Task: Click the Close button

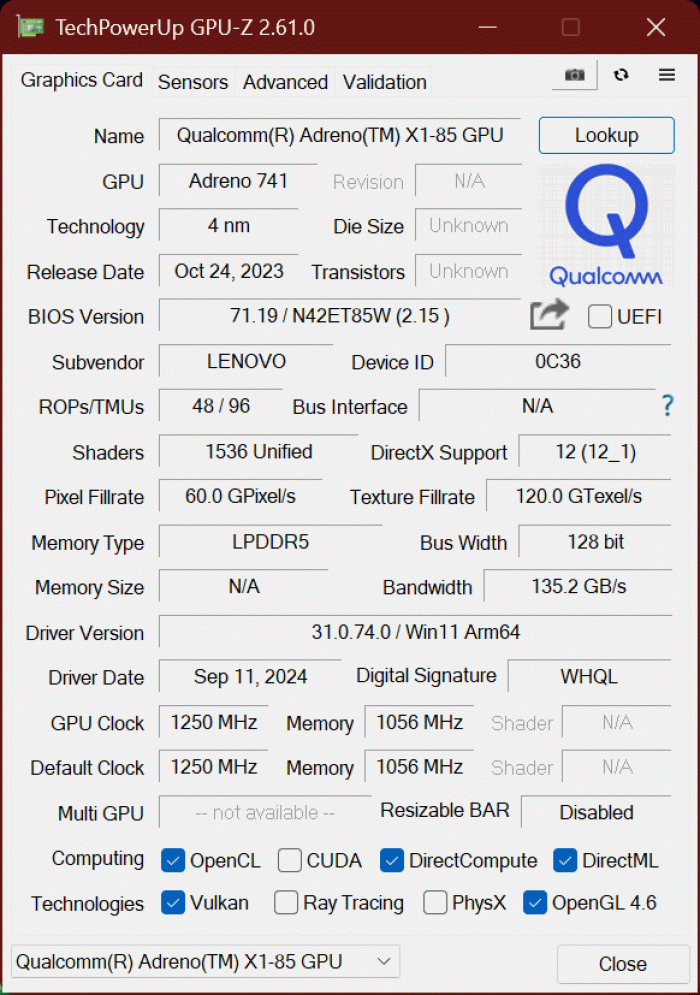Action: pyautogui.click(x=623, y=964)
